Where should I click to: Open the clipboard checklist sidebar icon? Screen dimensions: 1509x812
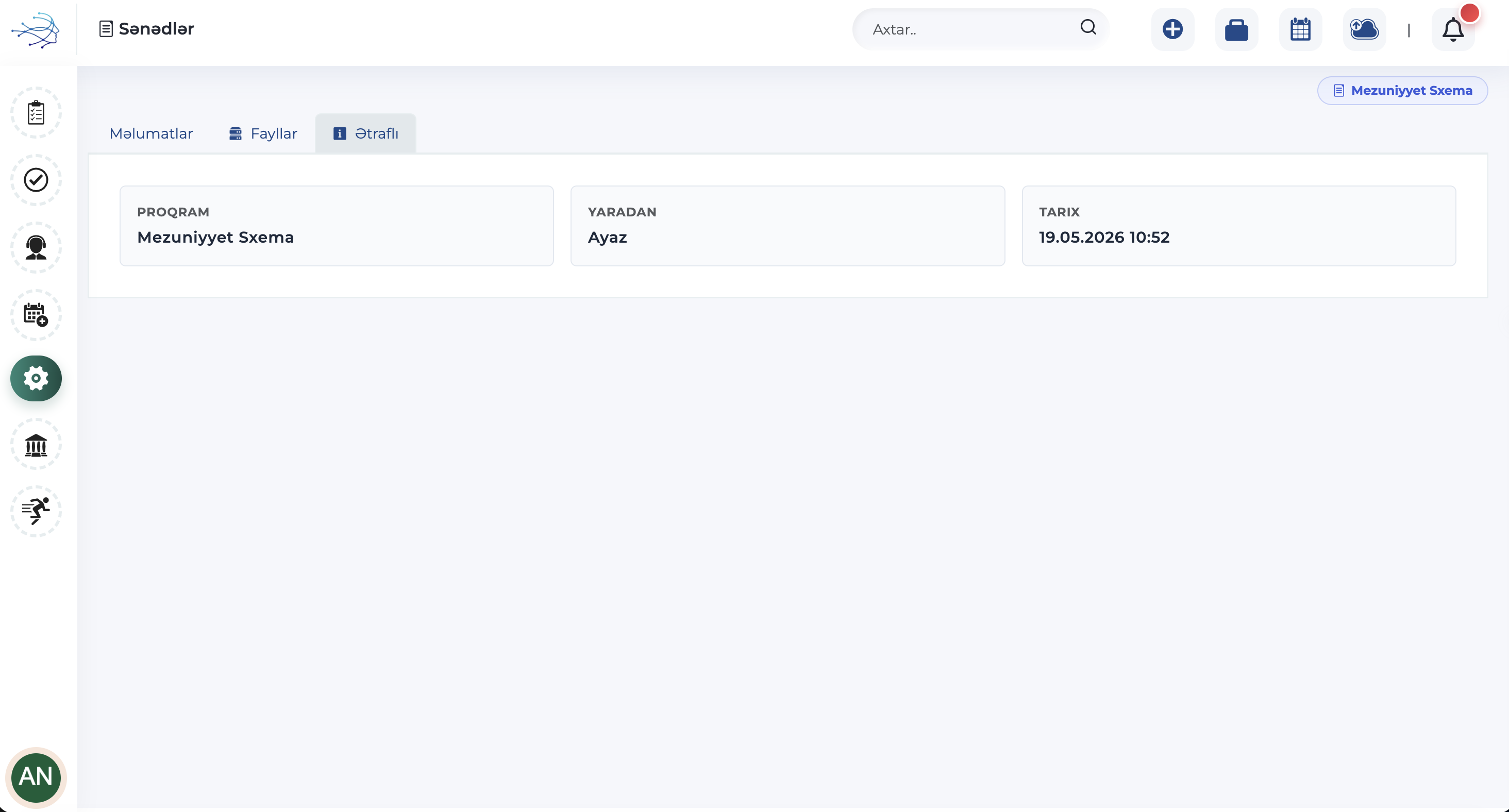pos(36,112)
